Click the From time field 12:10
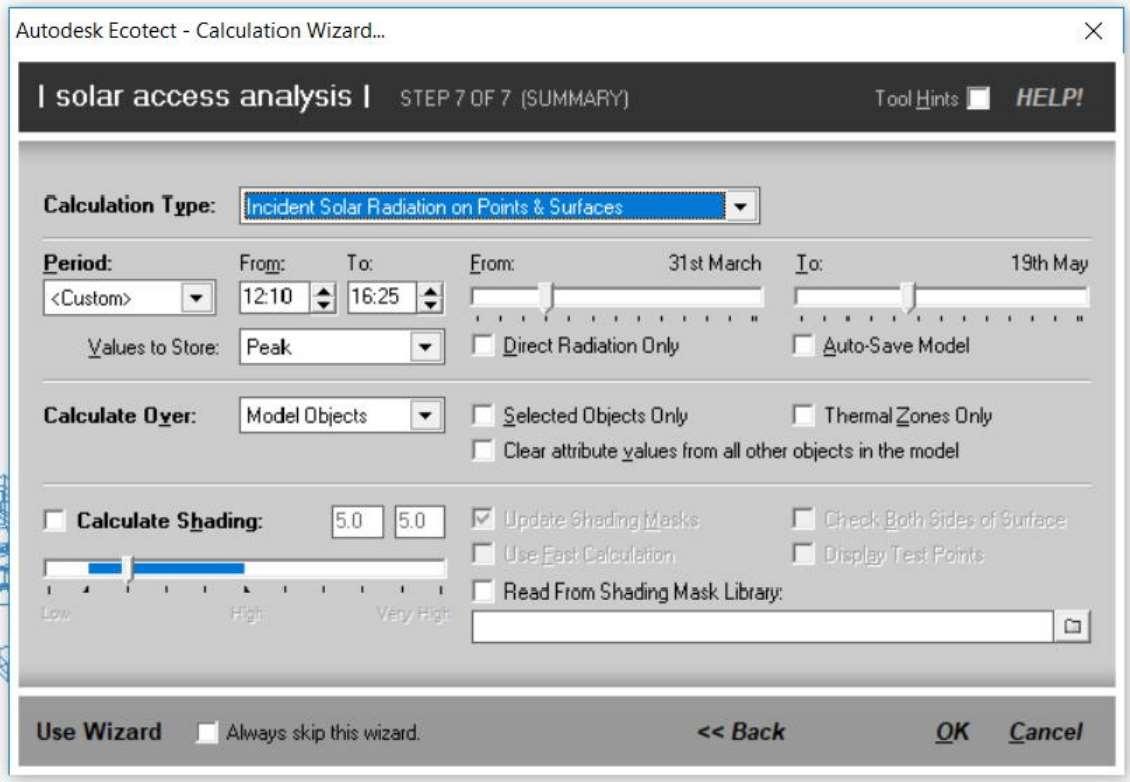Viewport: 1130px width, 782px height. click(x=275, y=297)
